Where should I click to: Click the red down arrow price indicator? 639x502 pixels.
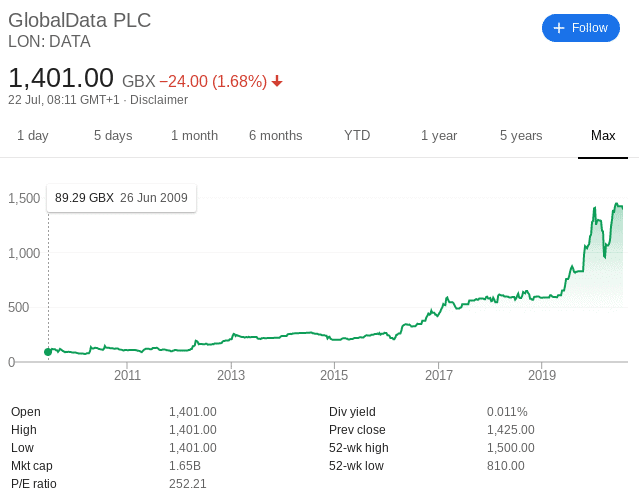click(x=277, y=81)
